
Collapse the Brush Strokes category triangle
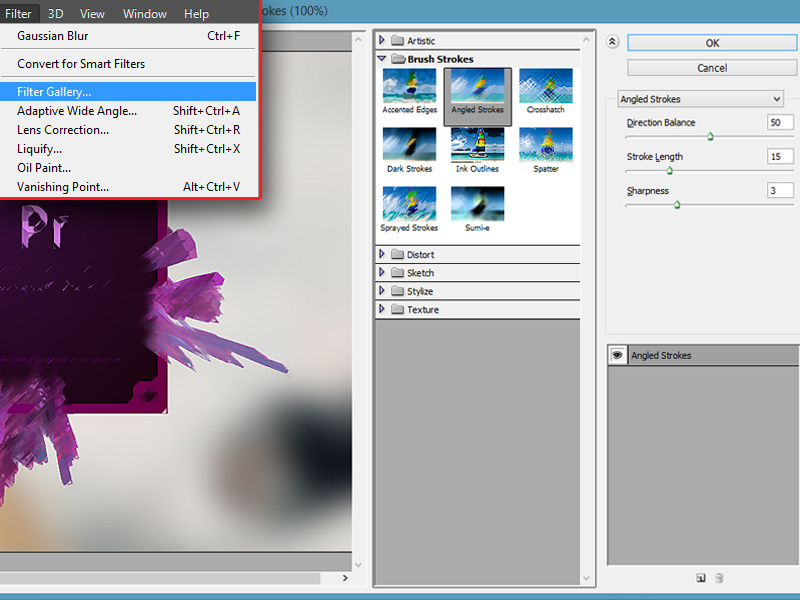[x=382, y=58]
